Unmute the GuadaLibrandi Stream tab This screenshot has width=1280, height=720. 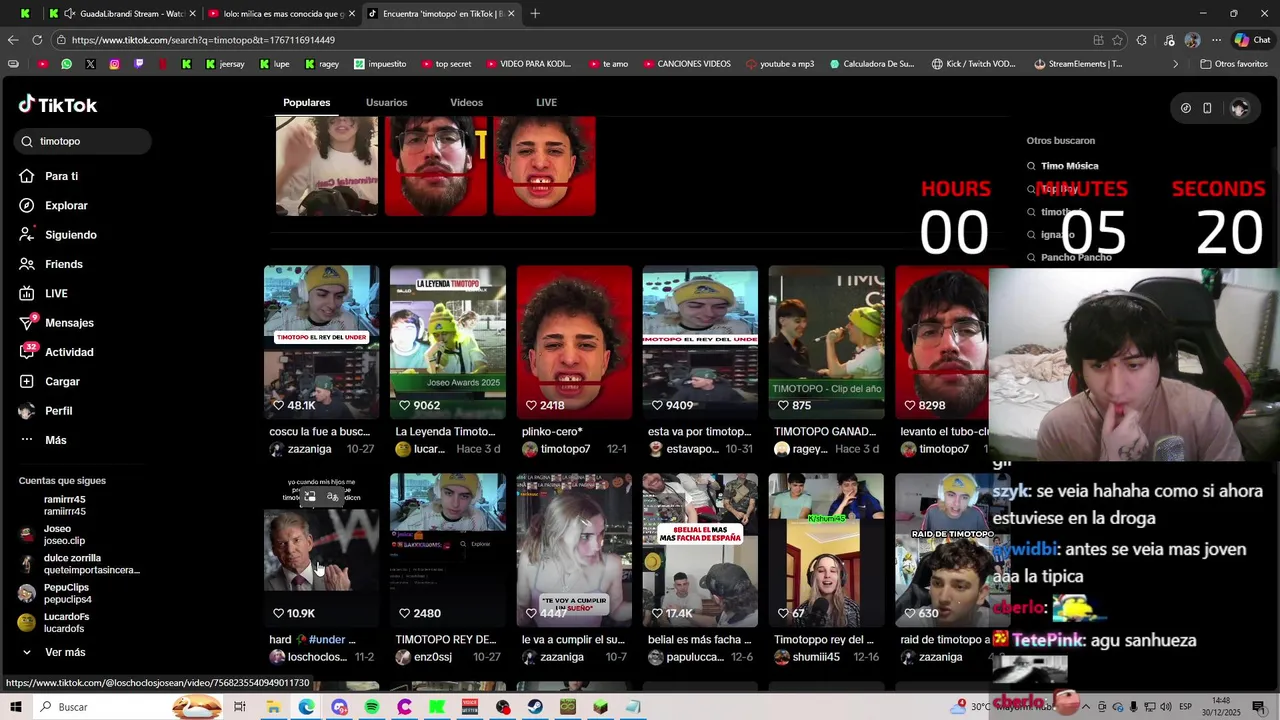coord(69,14)
